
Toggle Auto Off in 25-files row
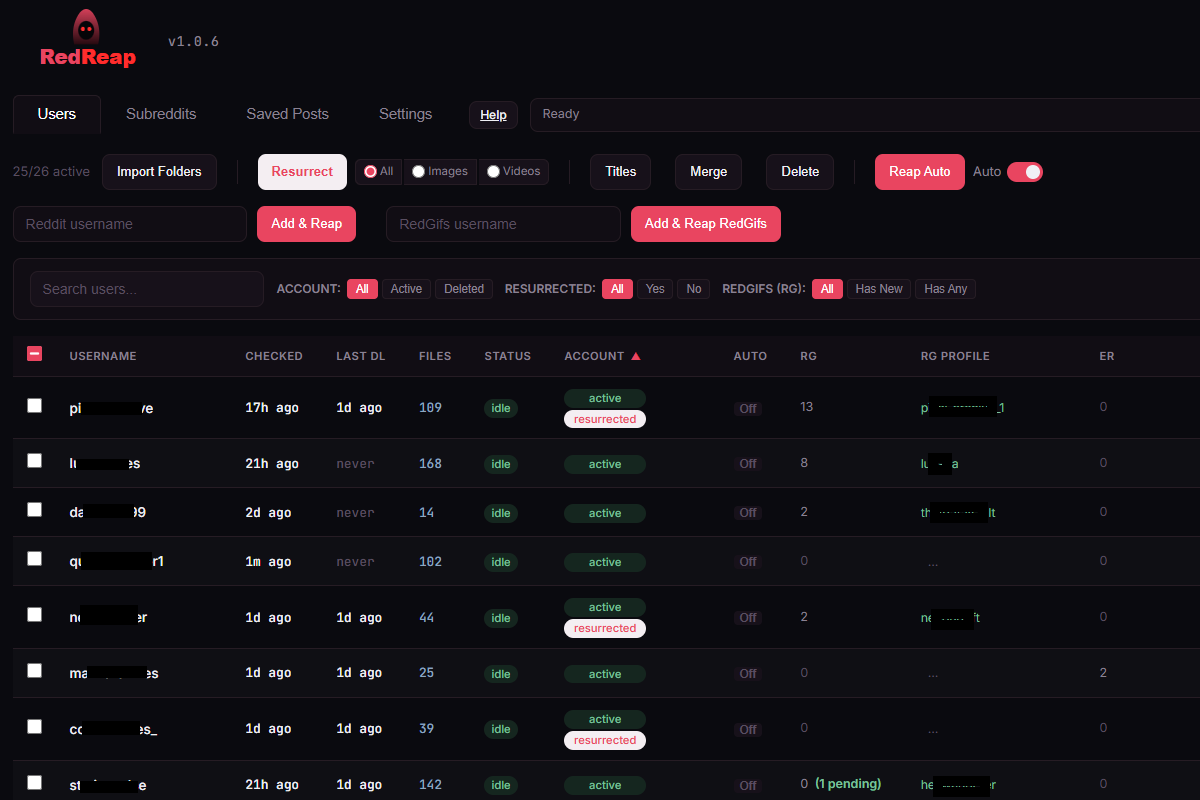pyautogui.click(x=748, y=674)
